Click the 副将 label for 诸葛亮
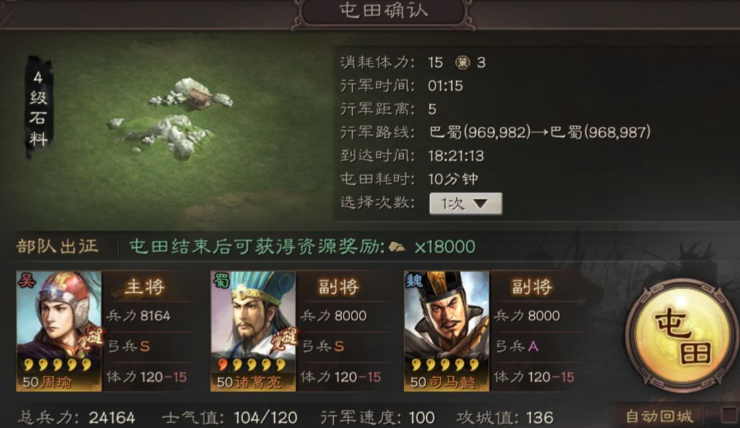The height and width of the screenshot is (428, 740). 338,286
